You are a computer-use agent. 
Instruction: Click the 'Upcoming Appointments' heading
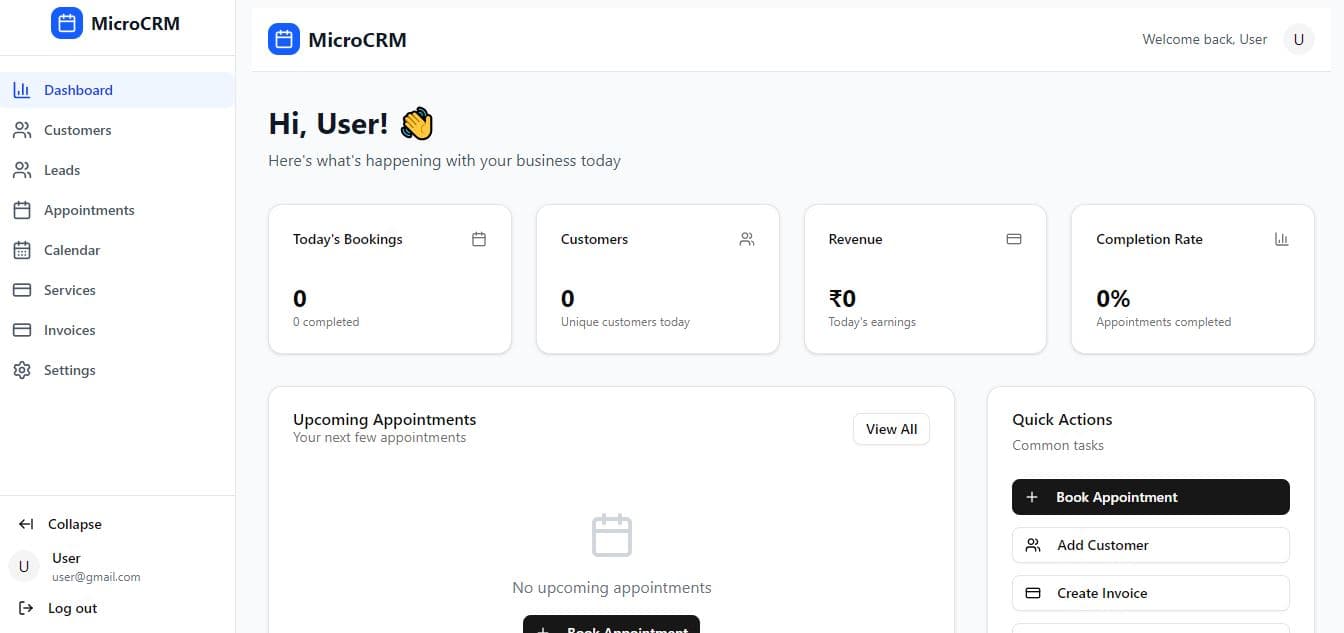point(385,419)
